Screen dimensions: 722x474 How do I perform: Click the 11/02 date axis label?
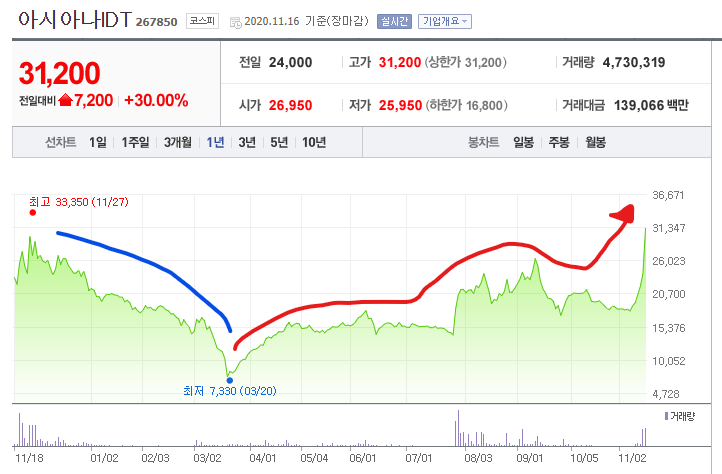pos(632,458)
